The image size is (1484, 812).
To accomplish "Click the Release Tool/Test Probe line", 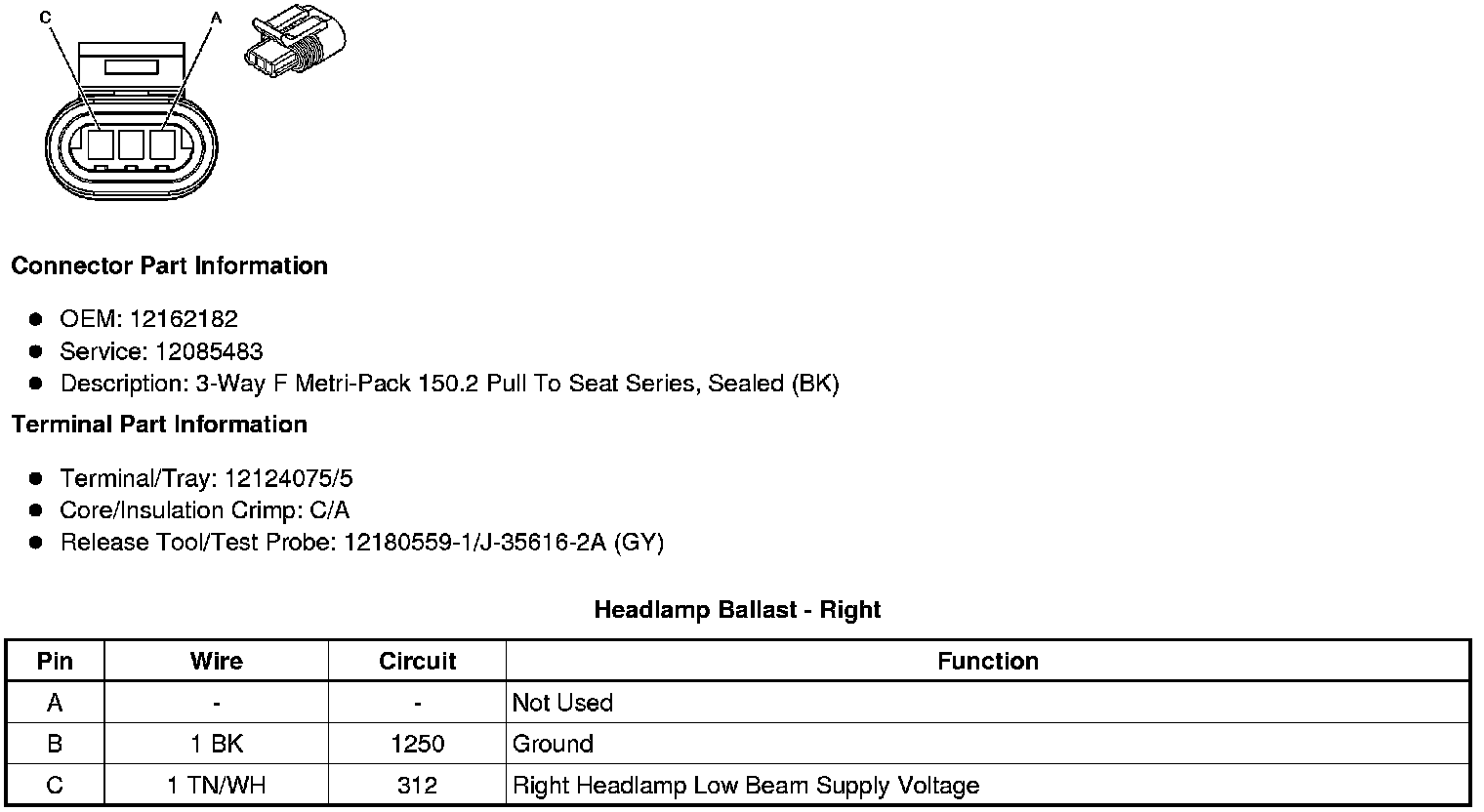I will (361, 543).
